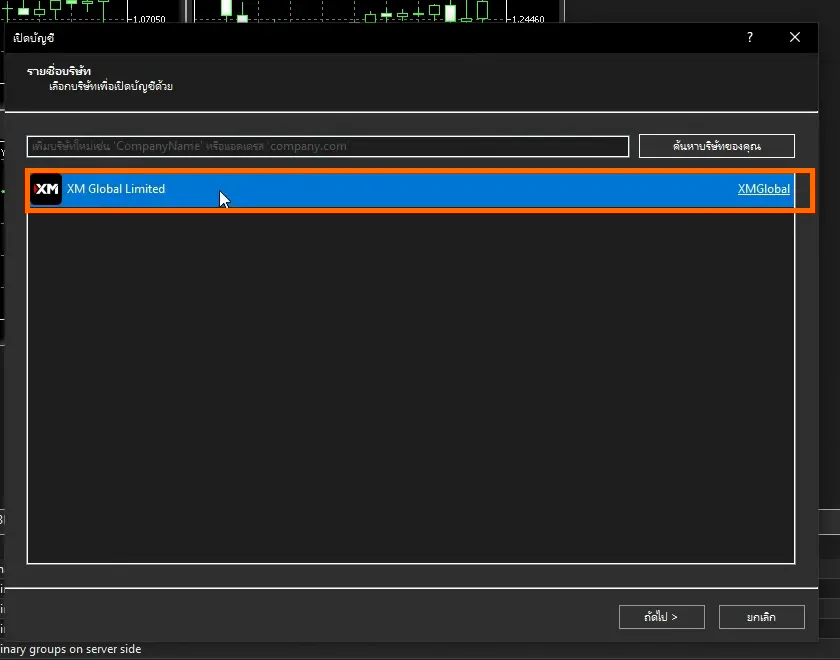
Task: Open the dialog help question mark
Action: pyautogui.click(x=750, y=38)
